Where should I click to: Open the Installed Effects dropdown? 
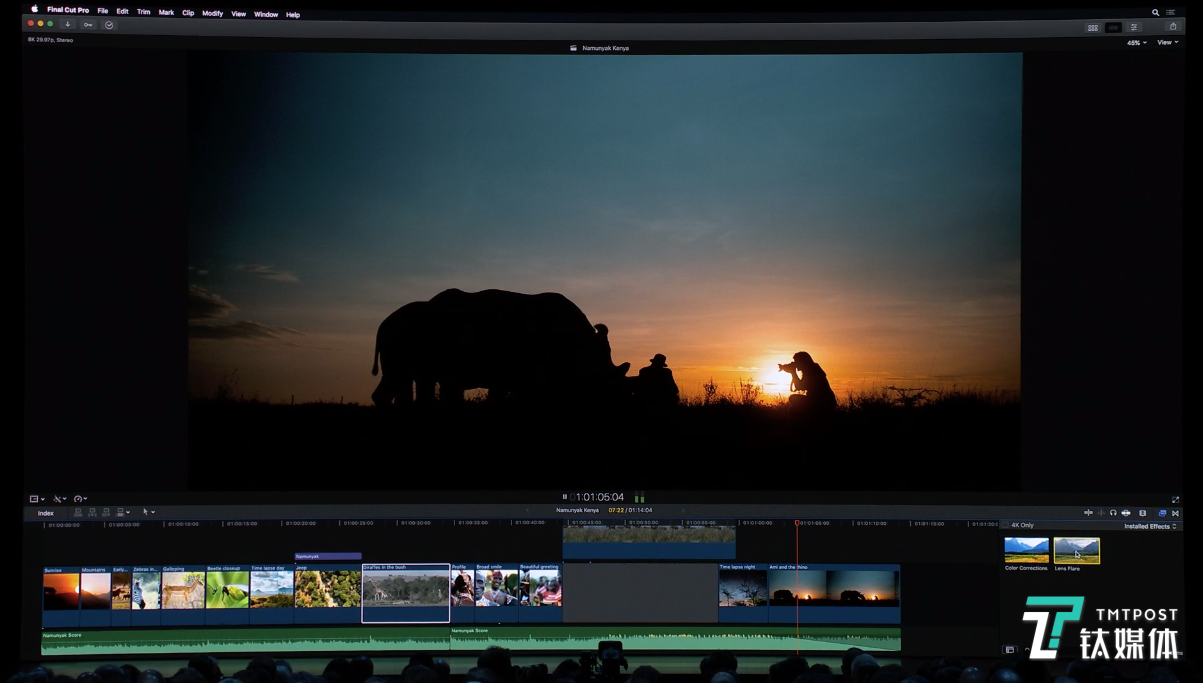pyautogui.click(x=1149, y=526)
